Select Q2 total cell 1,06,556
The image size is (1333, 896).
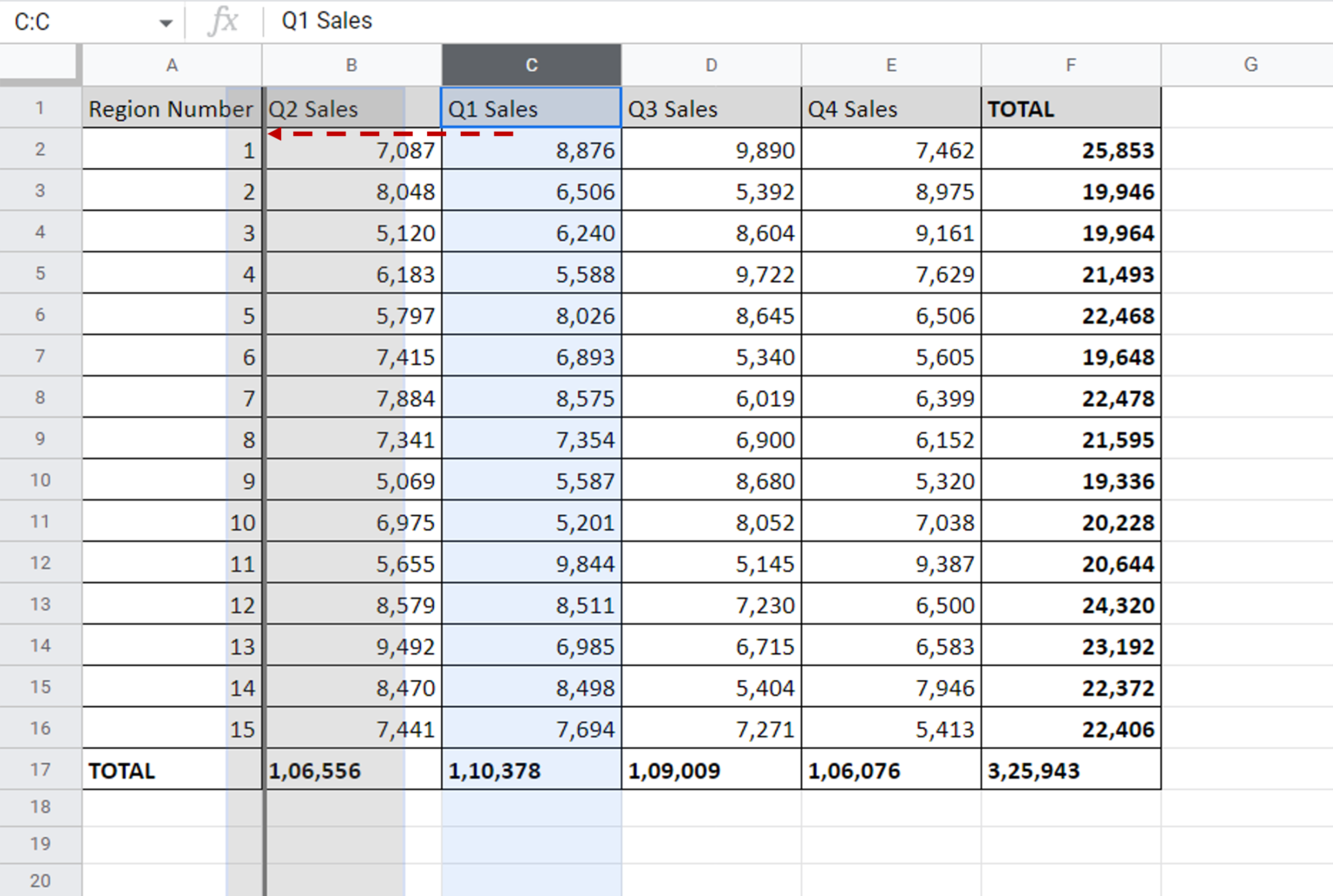click(351, 769)
